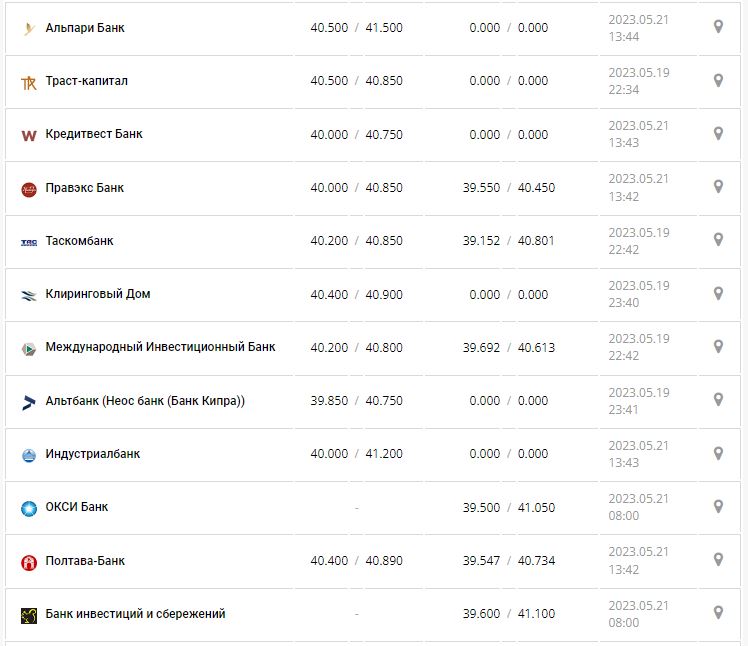Click the Банк инвестиций и сбережений link
Screen dimensions: 748x646
point(135,613)
